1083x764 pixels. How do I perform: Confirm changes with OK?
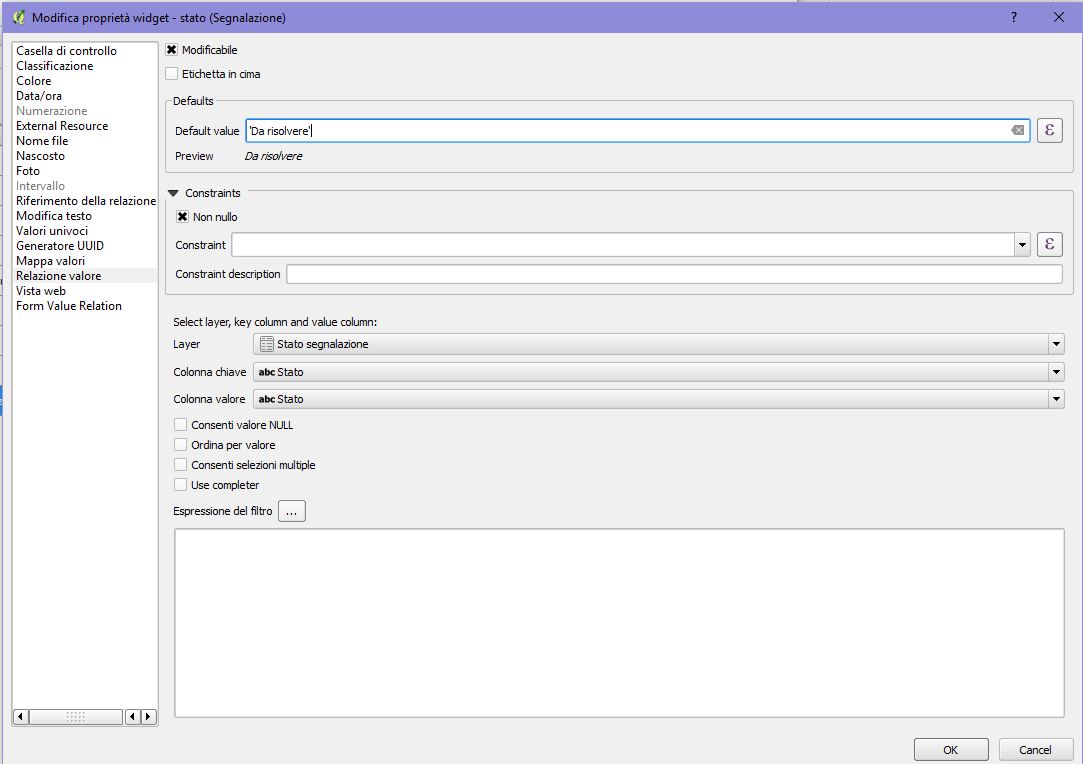click(x=949, y=749)
